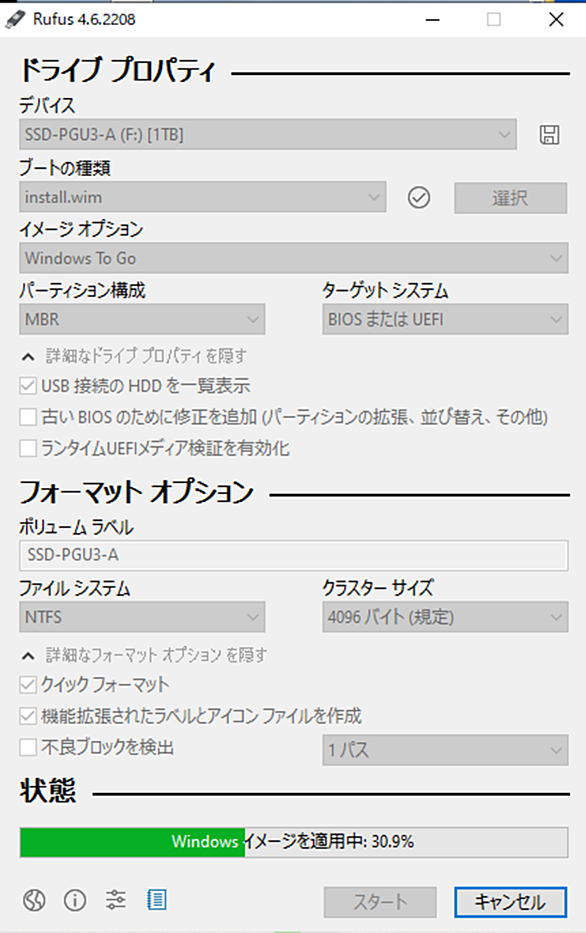Open application settings sliders icon
This screenshot has height=933, width=586.
click(116, 900)
